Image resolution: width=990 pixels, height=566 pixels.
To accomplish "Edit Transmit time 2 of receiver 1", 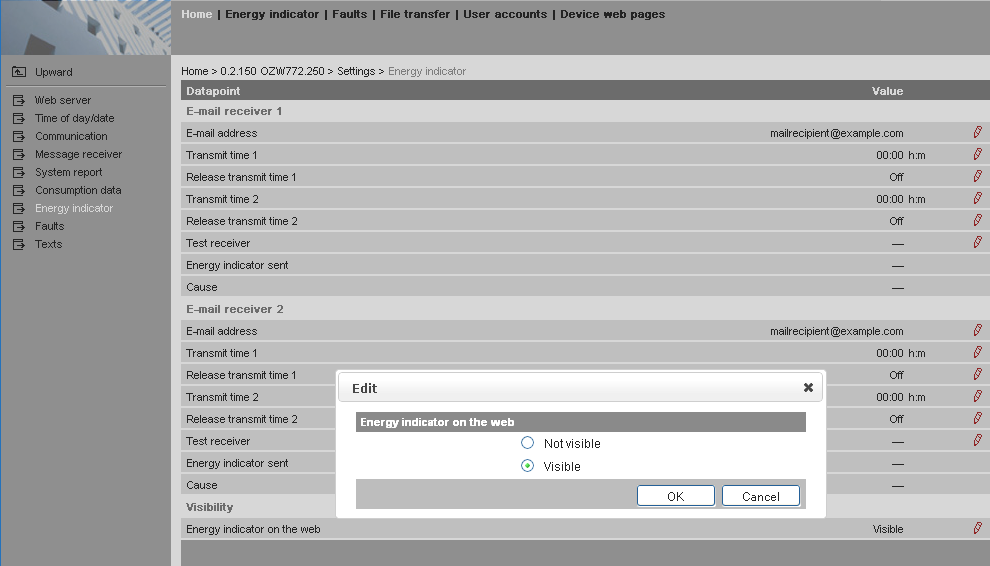I will click(977, 198).
